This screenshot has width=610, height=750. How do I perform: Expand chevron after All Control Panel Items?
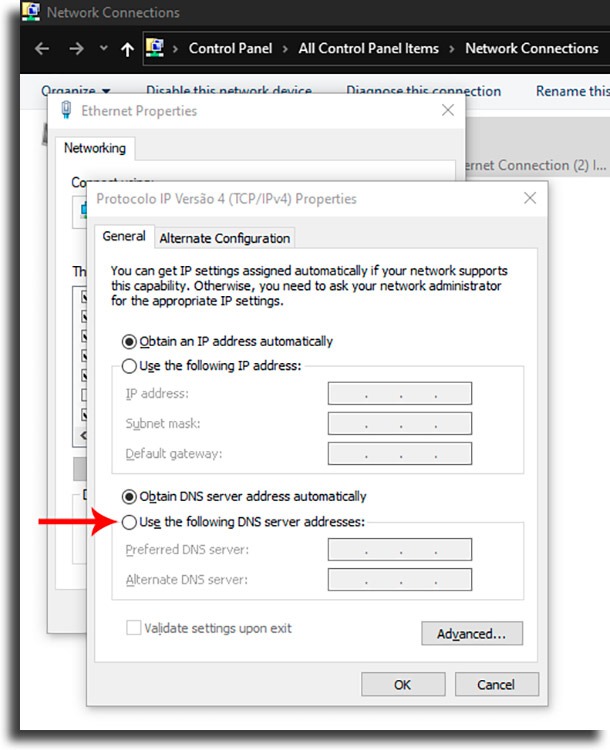452,49
